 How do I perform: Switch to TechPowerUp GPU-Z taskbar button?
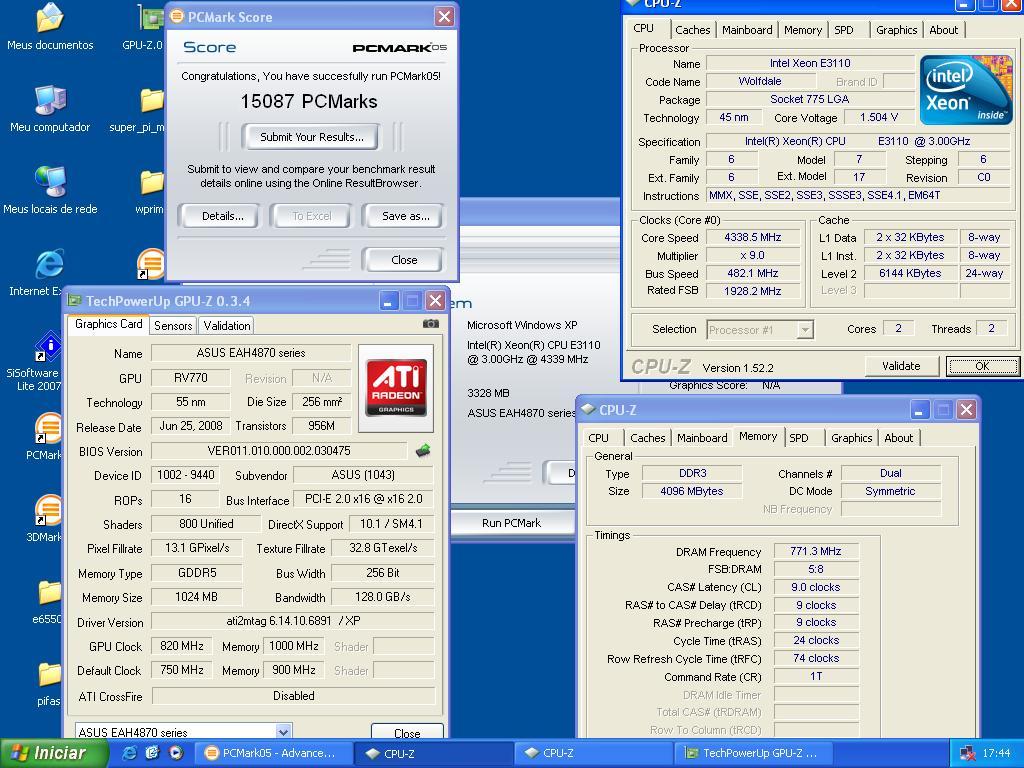(x=753, y=753)
